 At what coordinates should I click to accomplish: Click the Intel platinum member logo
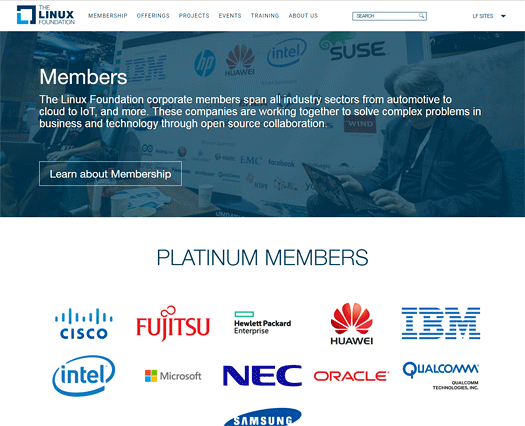pos(84,376)
